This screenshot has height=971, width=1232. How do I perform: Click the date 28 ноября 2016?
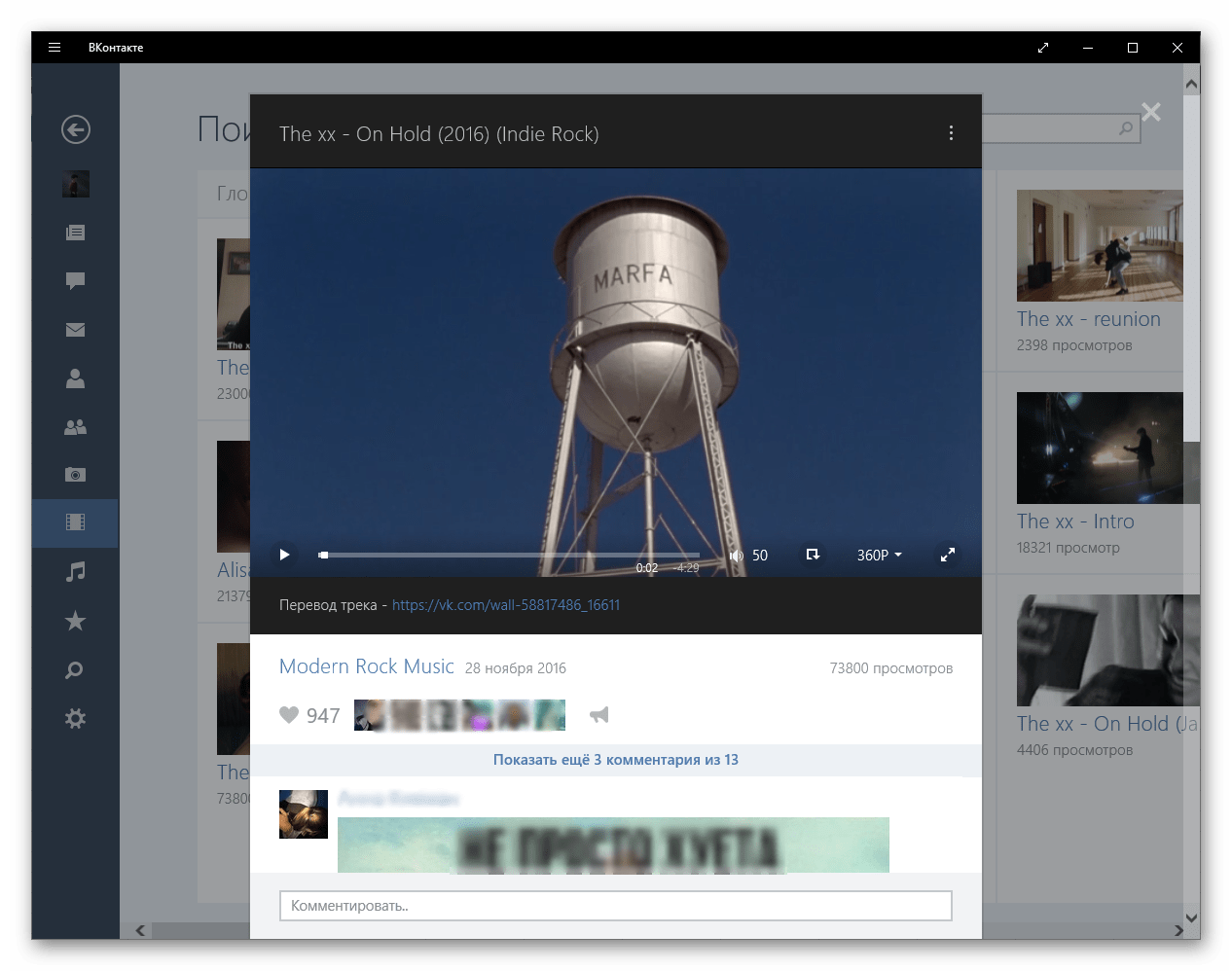click(516, 668)
